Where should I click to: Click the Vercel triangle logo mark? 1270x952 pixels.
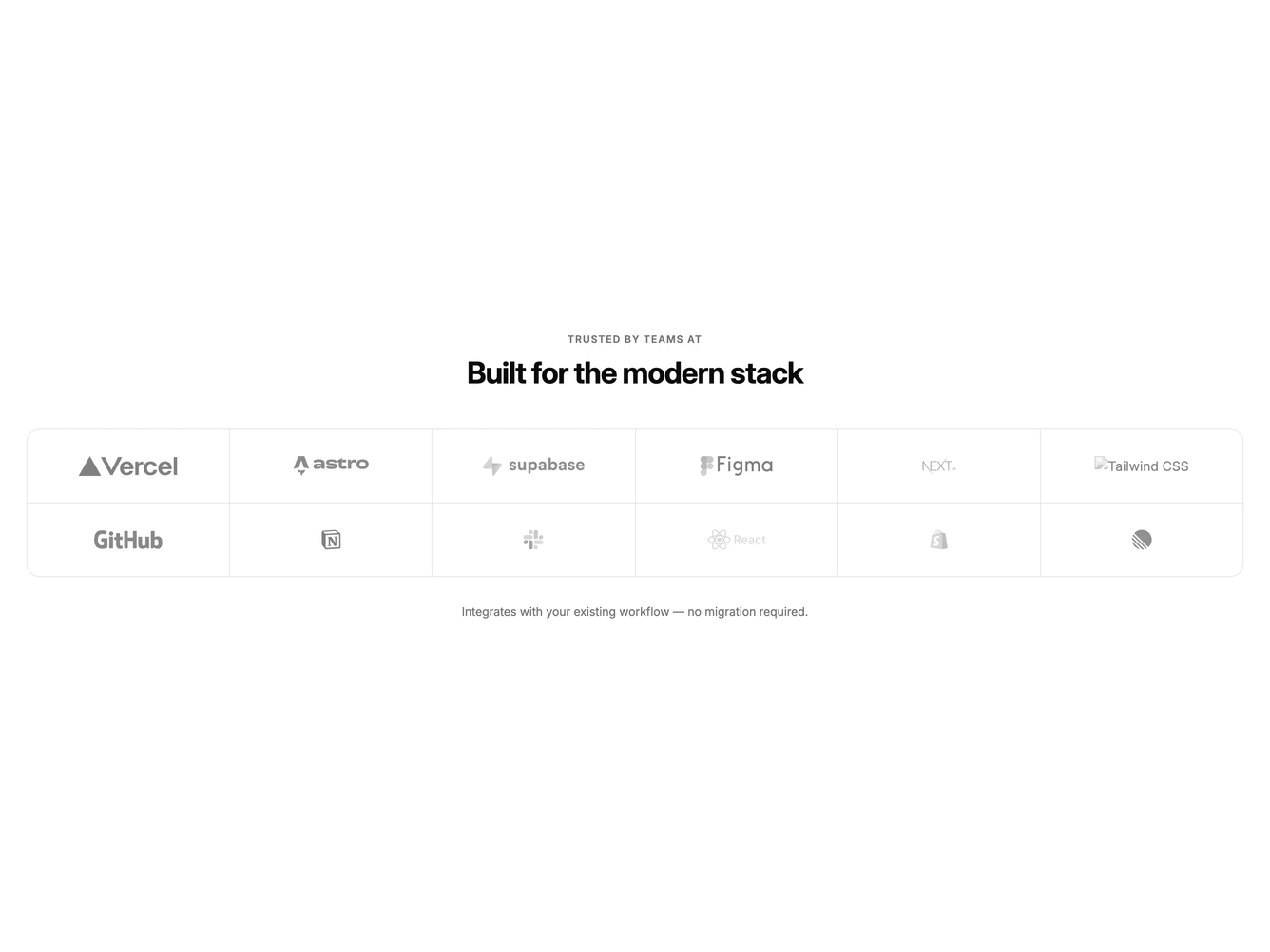click(x=89, y=466)
